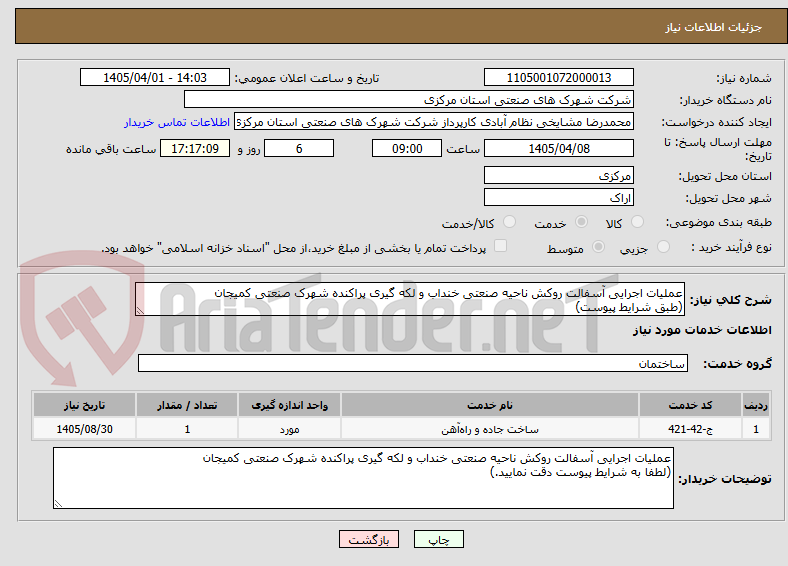The image size is (788, 566).
Task: Choose the متوسط purchase type radio
Action: point(599,246)
